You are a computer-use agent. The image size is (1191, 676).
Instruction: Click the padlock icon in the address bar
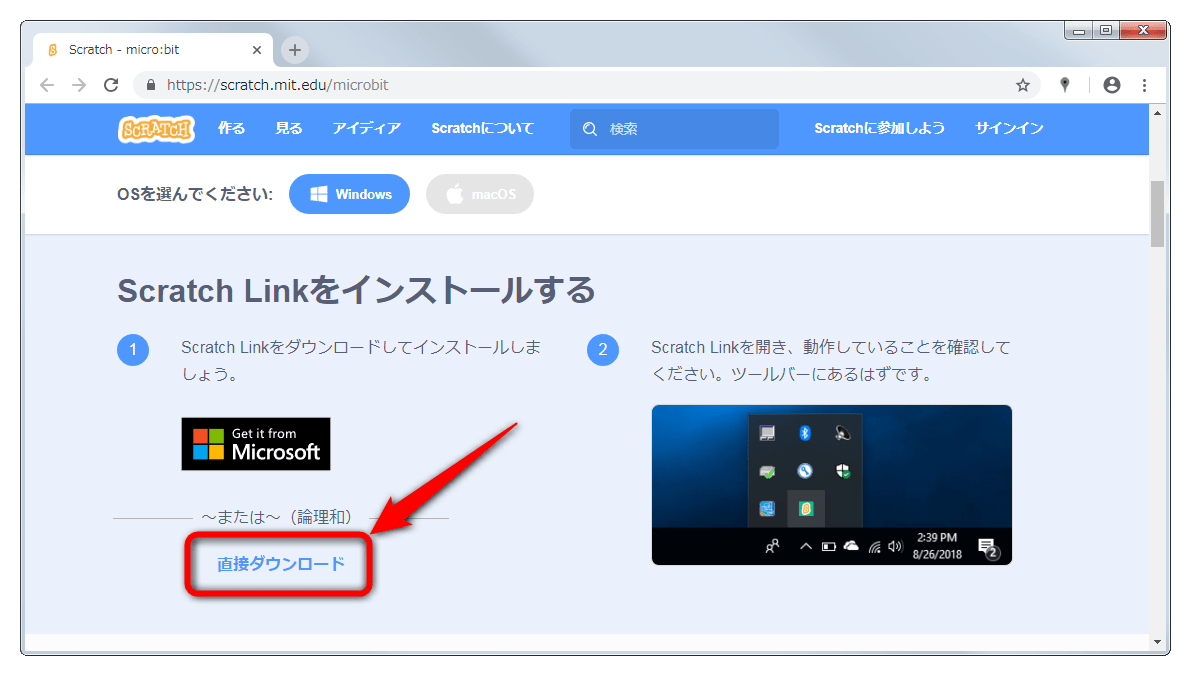150,86
